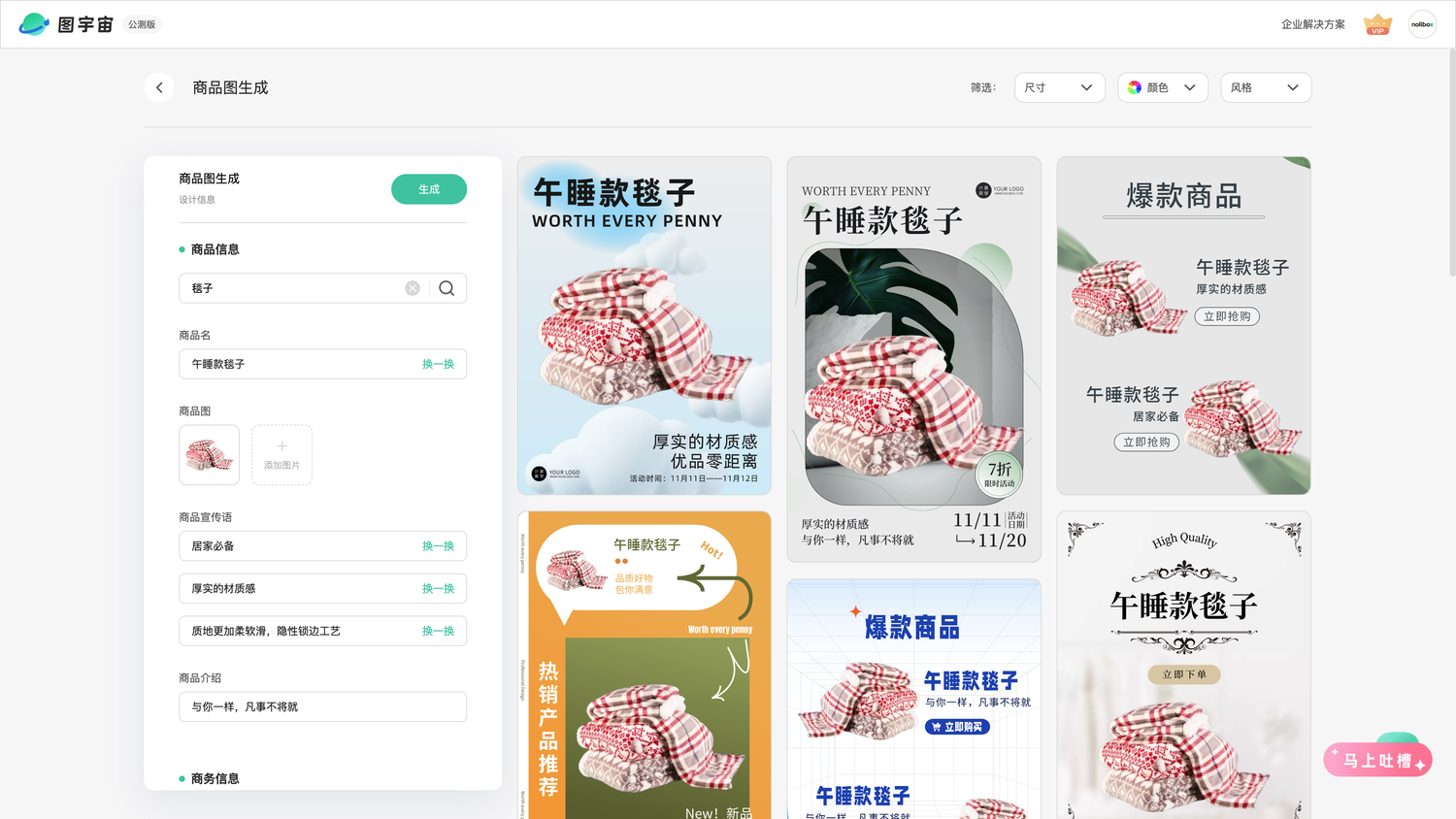Open the orange 热销产品推荐 poster
The image size is (1456, 819).
pos(645,666)
